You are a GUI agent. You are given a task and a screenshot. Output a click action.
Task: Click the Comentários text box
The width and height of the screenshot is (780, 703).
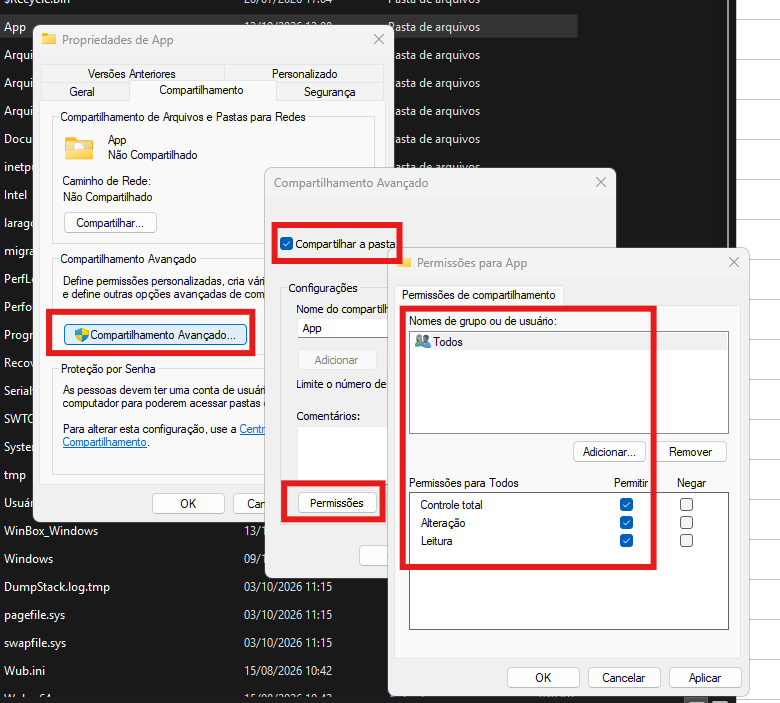point(342,453)
